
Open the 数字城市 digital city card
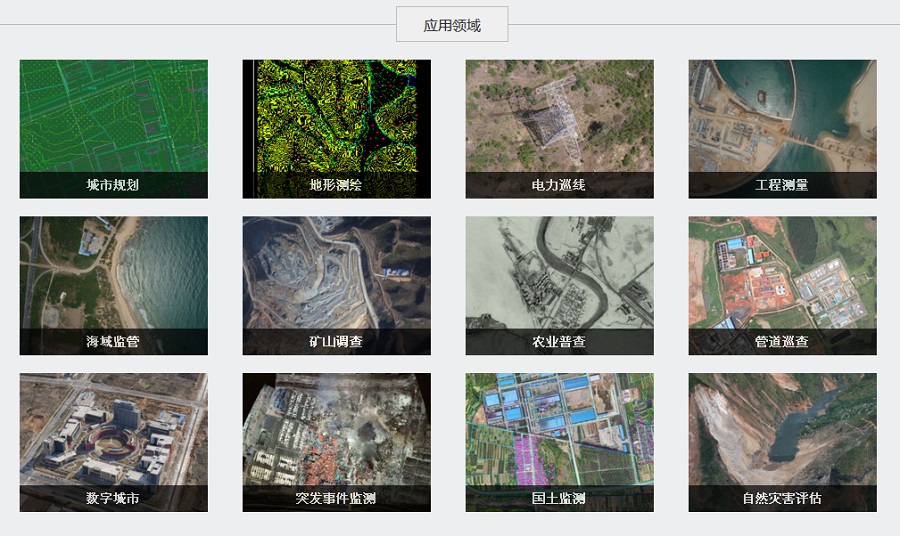click(x=114, y=442)
